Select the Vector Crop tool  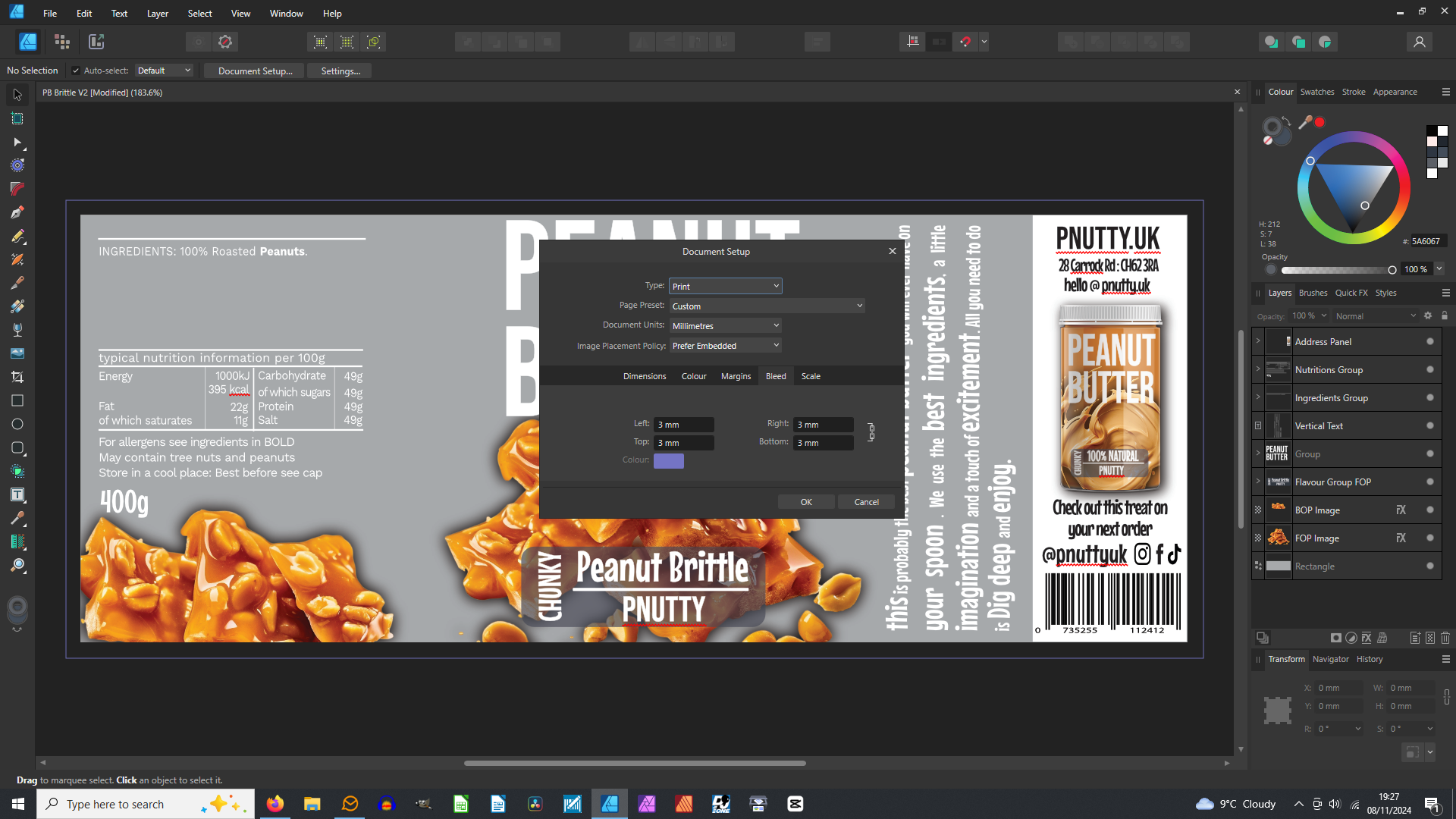point(17,377)
